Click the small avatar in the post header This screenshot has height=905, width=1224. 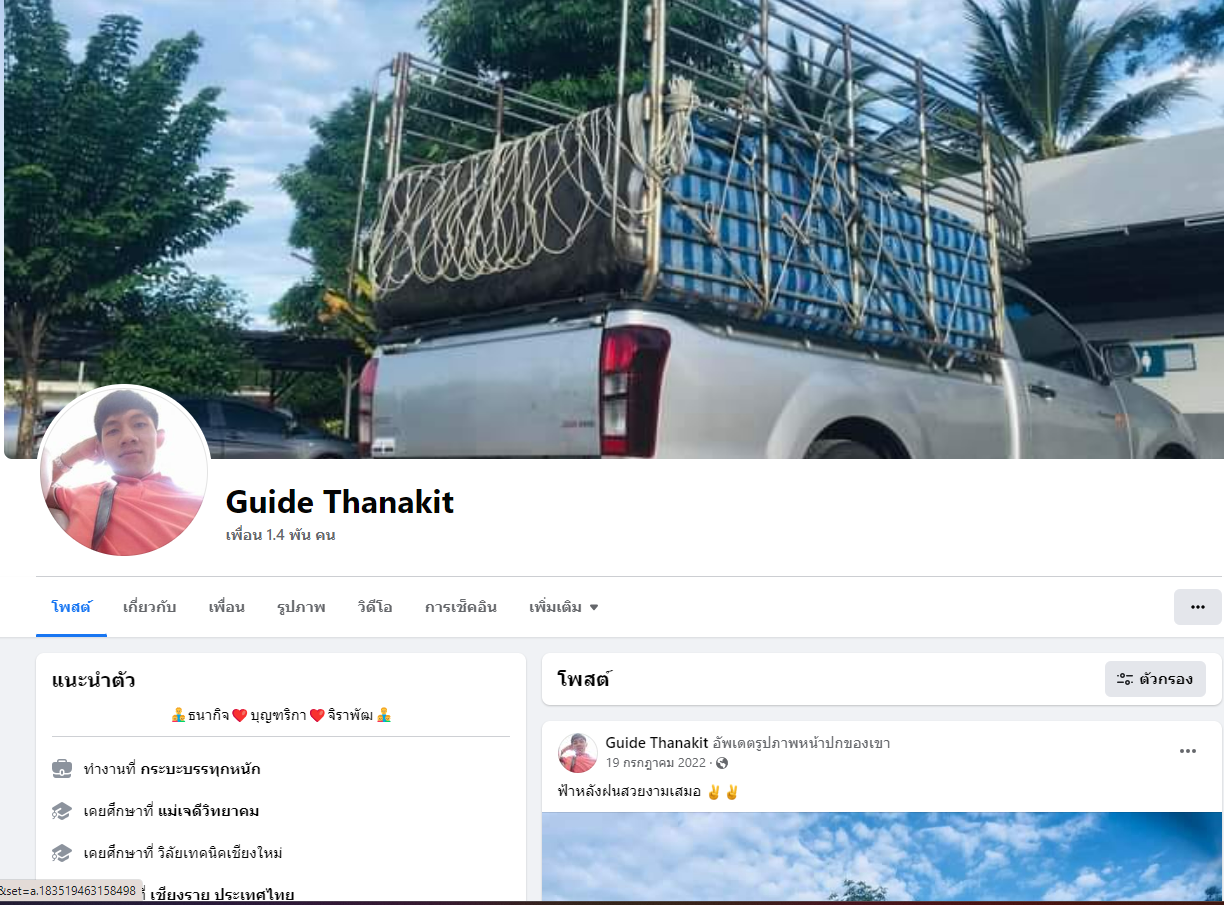point(578,753)
